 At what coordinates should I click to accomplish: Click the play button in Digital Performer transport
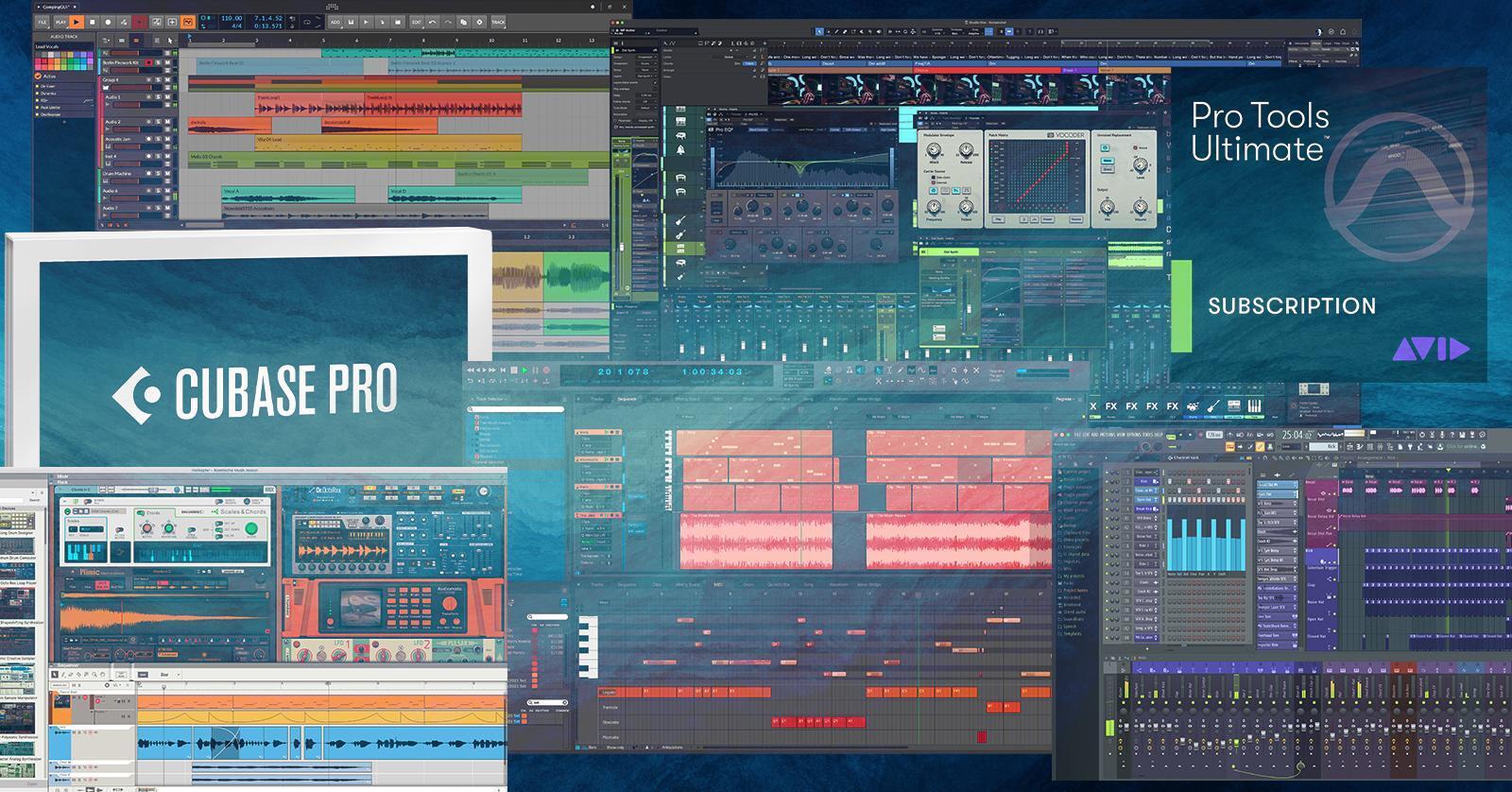pos(524,370)
